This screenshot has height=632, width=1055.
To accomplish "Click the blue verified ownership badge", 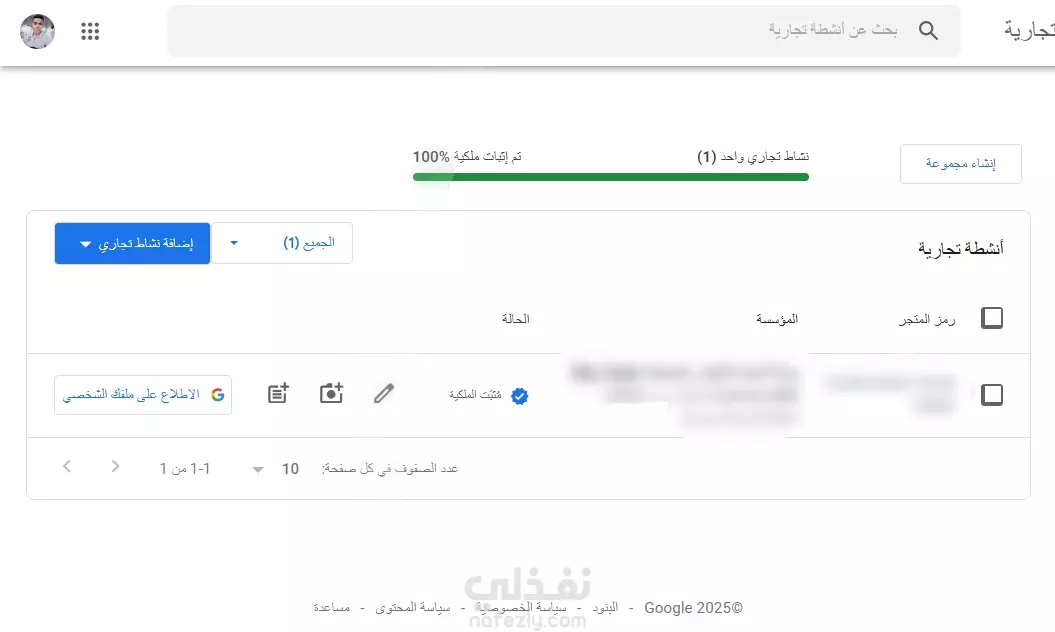I will coord(519,396).
